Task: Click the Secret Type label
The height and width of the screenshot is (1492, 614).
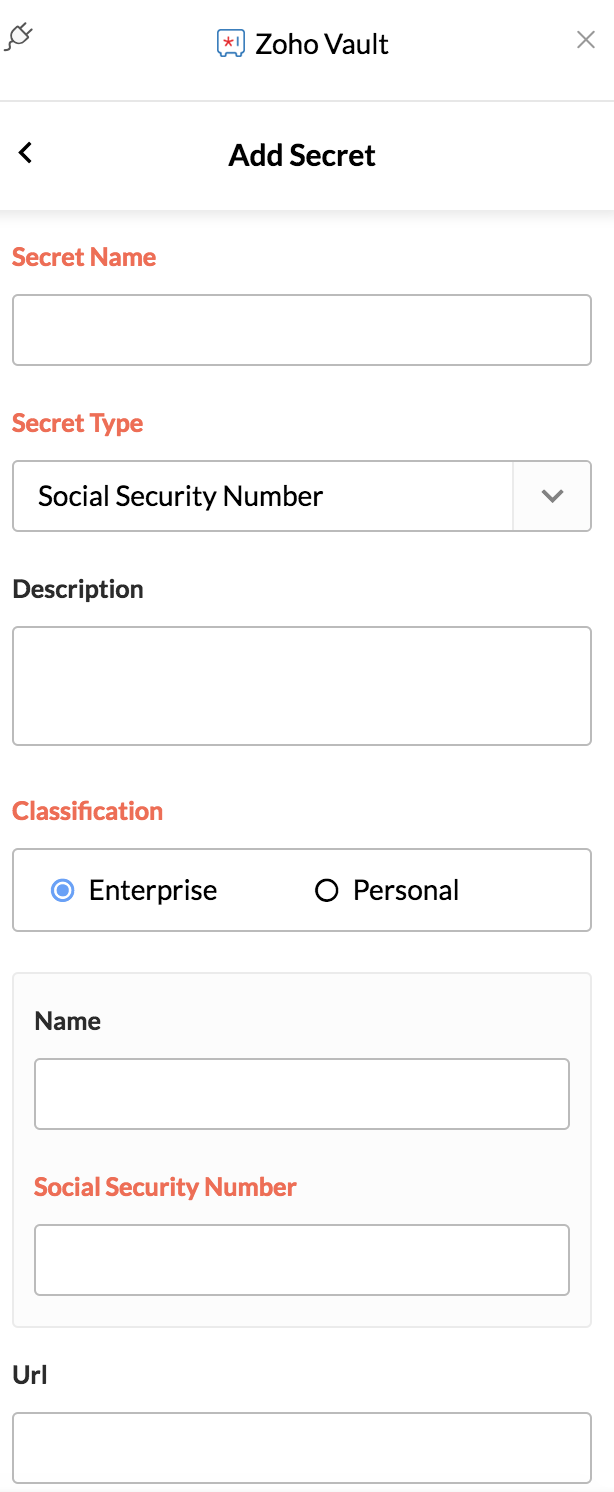Action: 78,423
